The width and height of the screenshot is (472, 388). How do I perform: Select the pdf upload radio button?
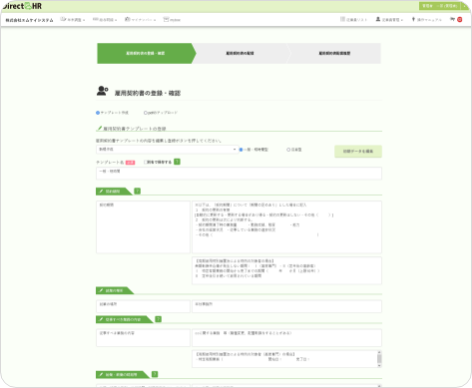[146, 113]
